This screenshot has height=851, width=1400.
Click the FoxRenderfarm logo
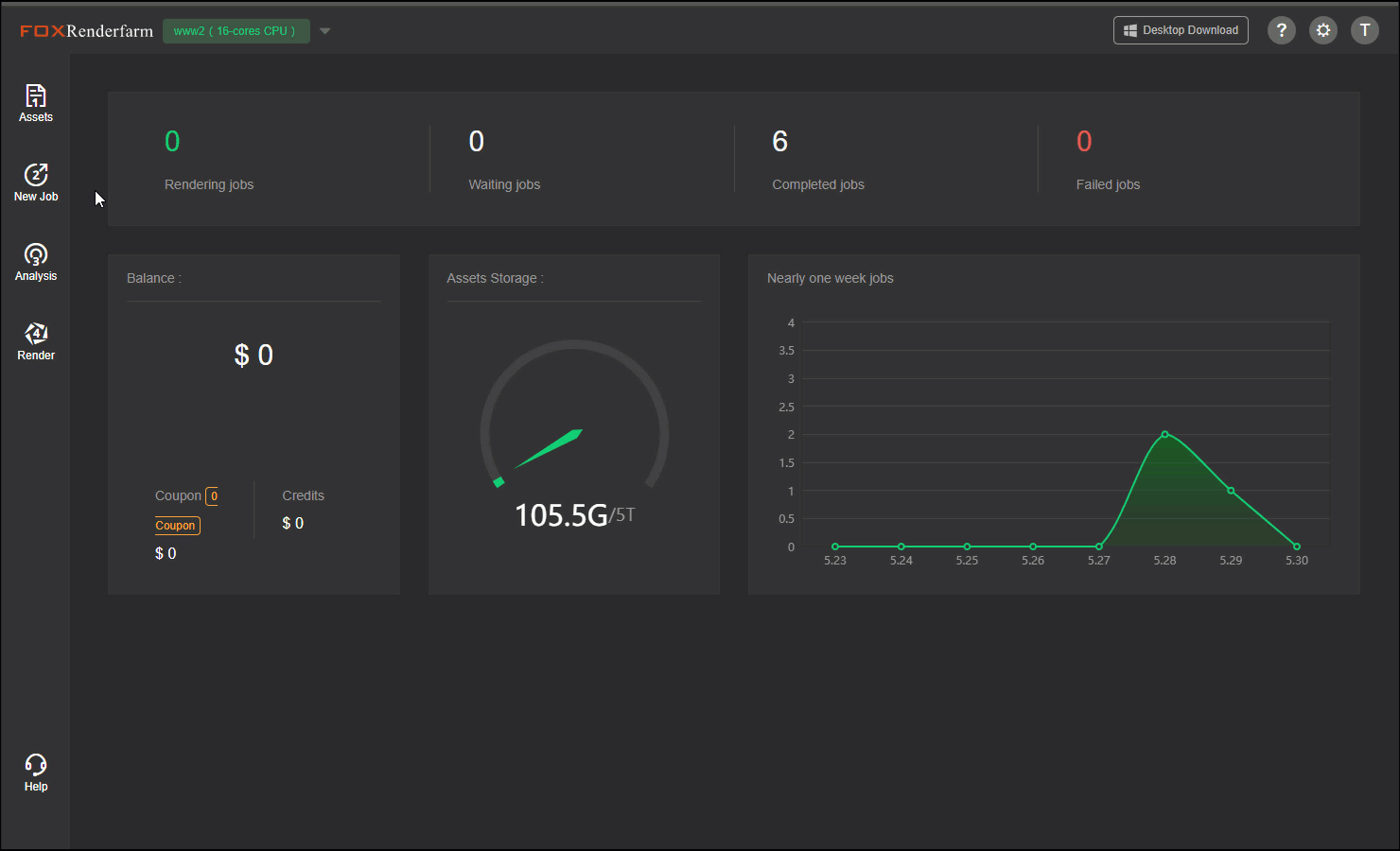86,31
